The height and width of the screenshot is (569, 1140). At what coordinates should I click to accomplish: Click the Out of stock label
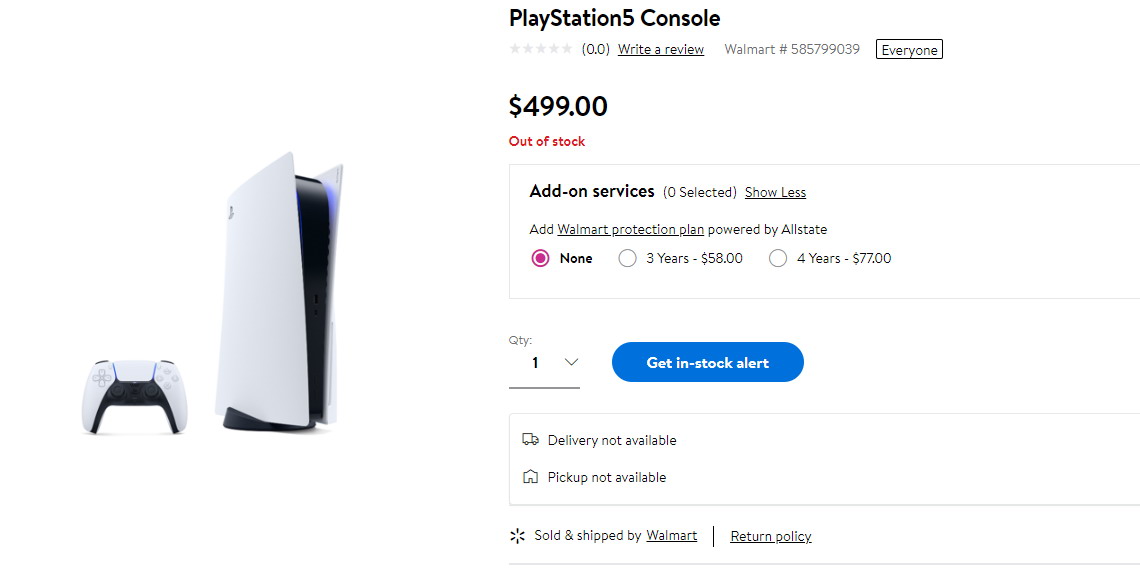pos(547,141)
